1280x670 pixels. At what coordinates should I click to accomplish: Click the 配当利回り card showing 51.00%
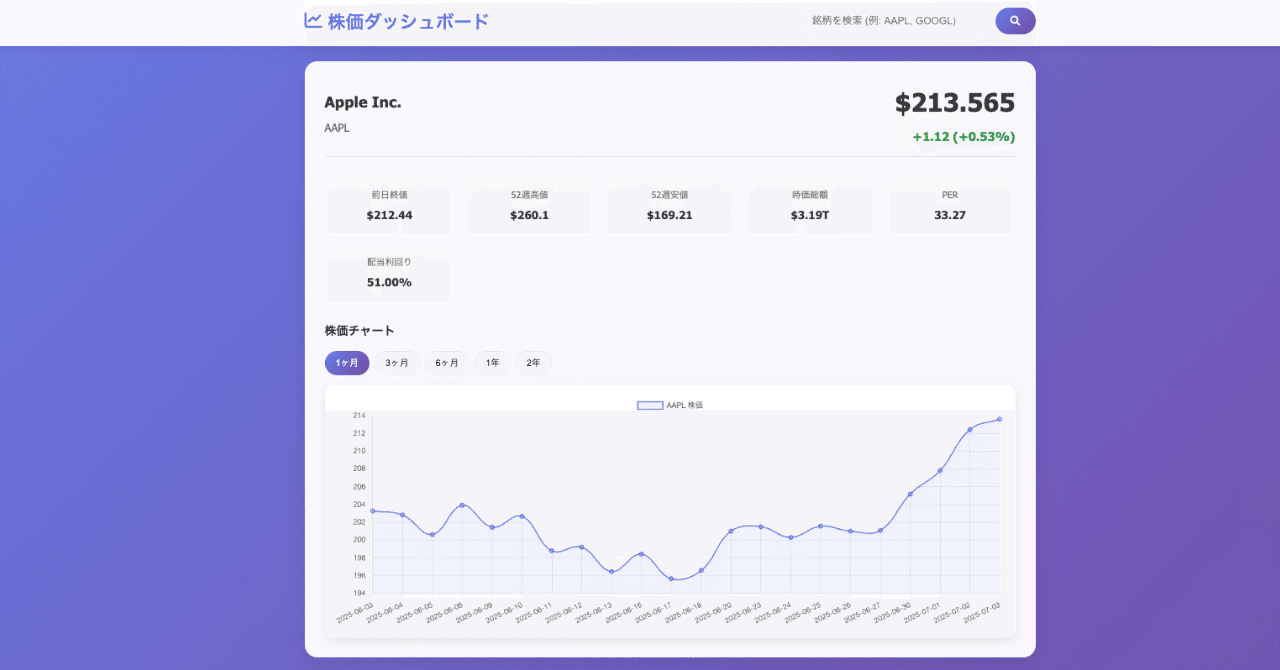pos(388,277)
